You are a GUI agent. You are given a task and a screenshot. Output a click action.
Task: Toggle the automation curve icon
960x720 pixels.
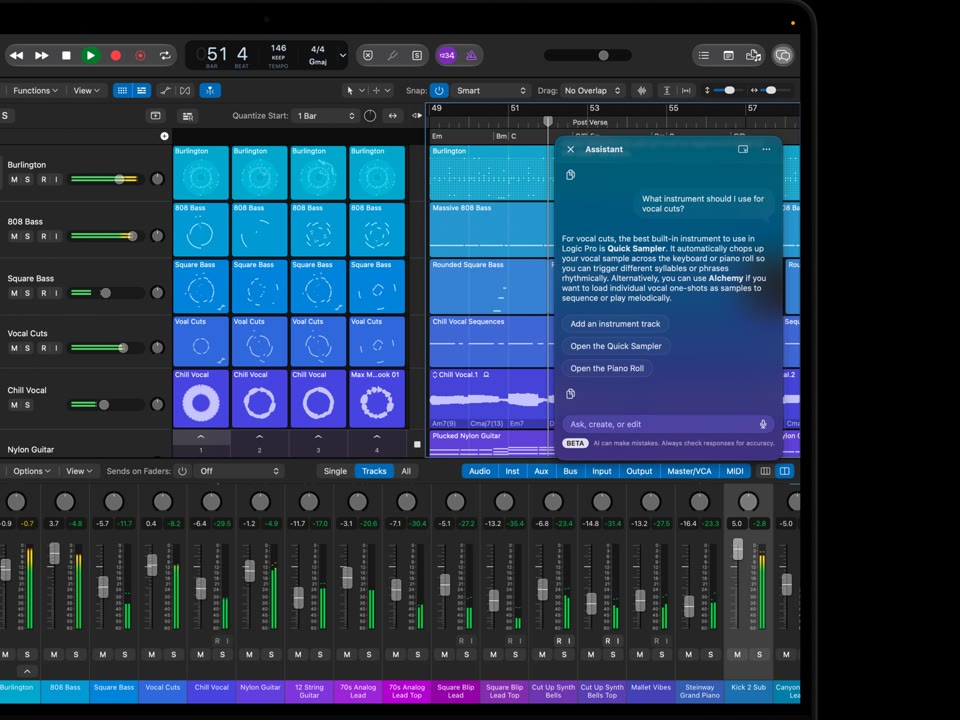coord(165,91)
